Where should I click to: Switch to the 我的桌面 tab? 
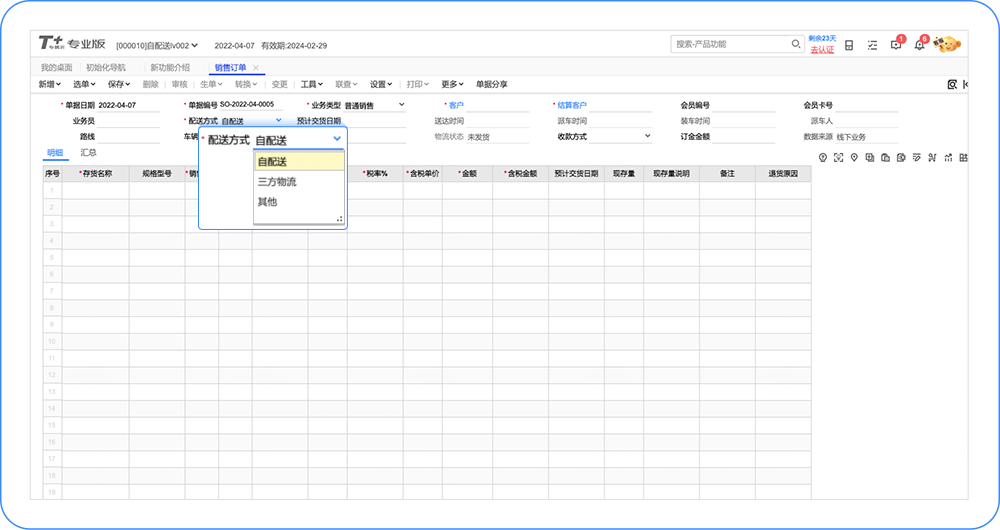56,68
